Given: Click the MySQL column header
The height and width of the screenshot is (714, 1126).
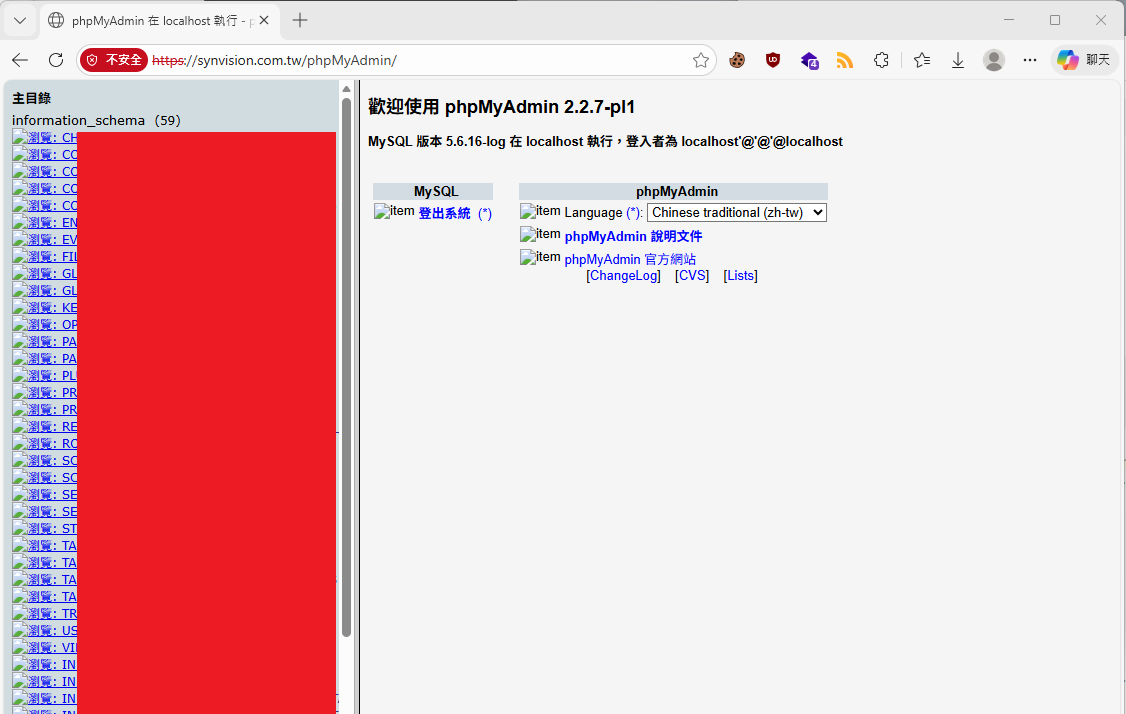Looking at the screenshot, I should 433,192.
